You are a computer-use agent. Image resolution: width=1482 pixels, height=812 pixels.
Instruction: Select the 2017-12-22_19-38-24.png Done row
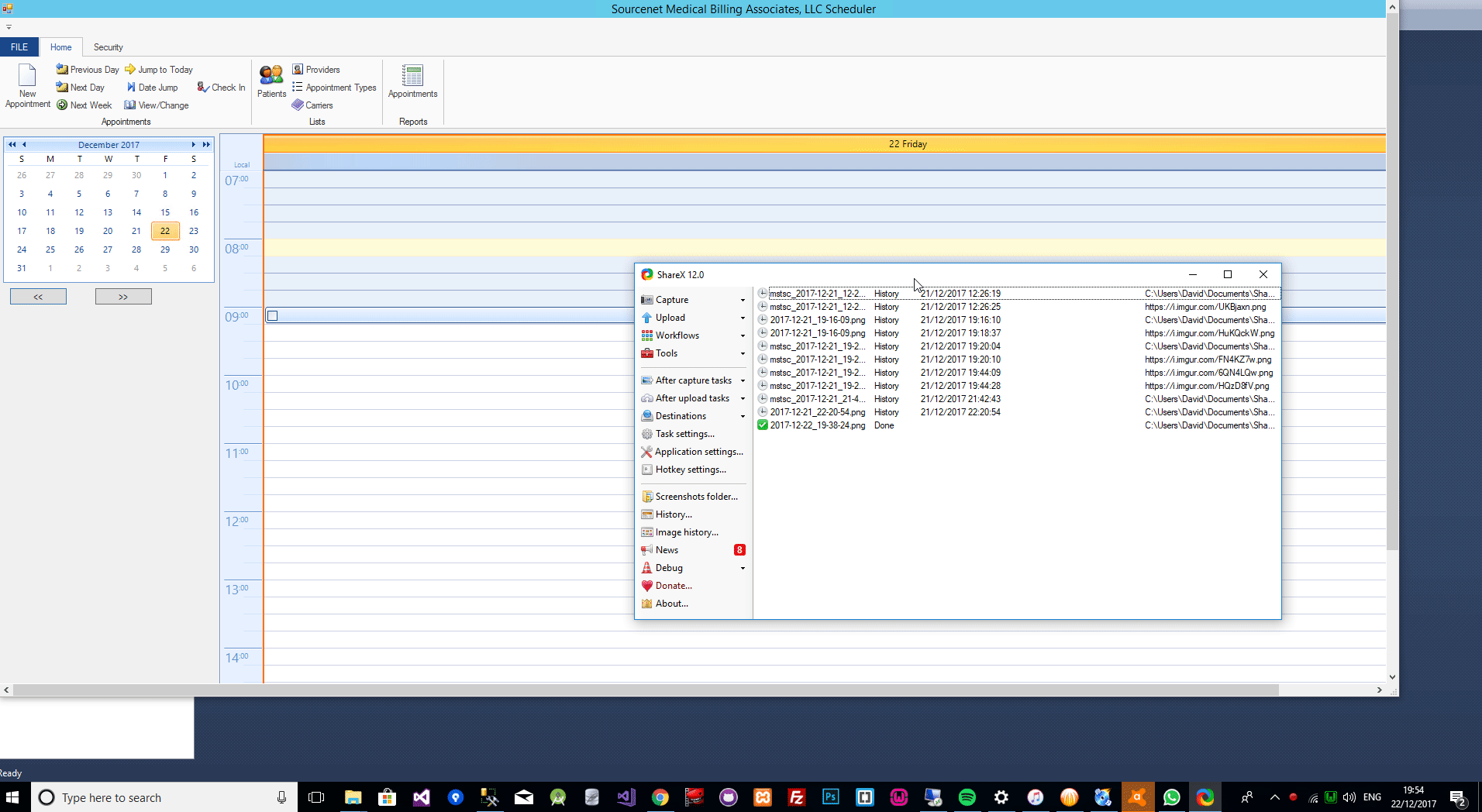(1016, 425)
